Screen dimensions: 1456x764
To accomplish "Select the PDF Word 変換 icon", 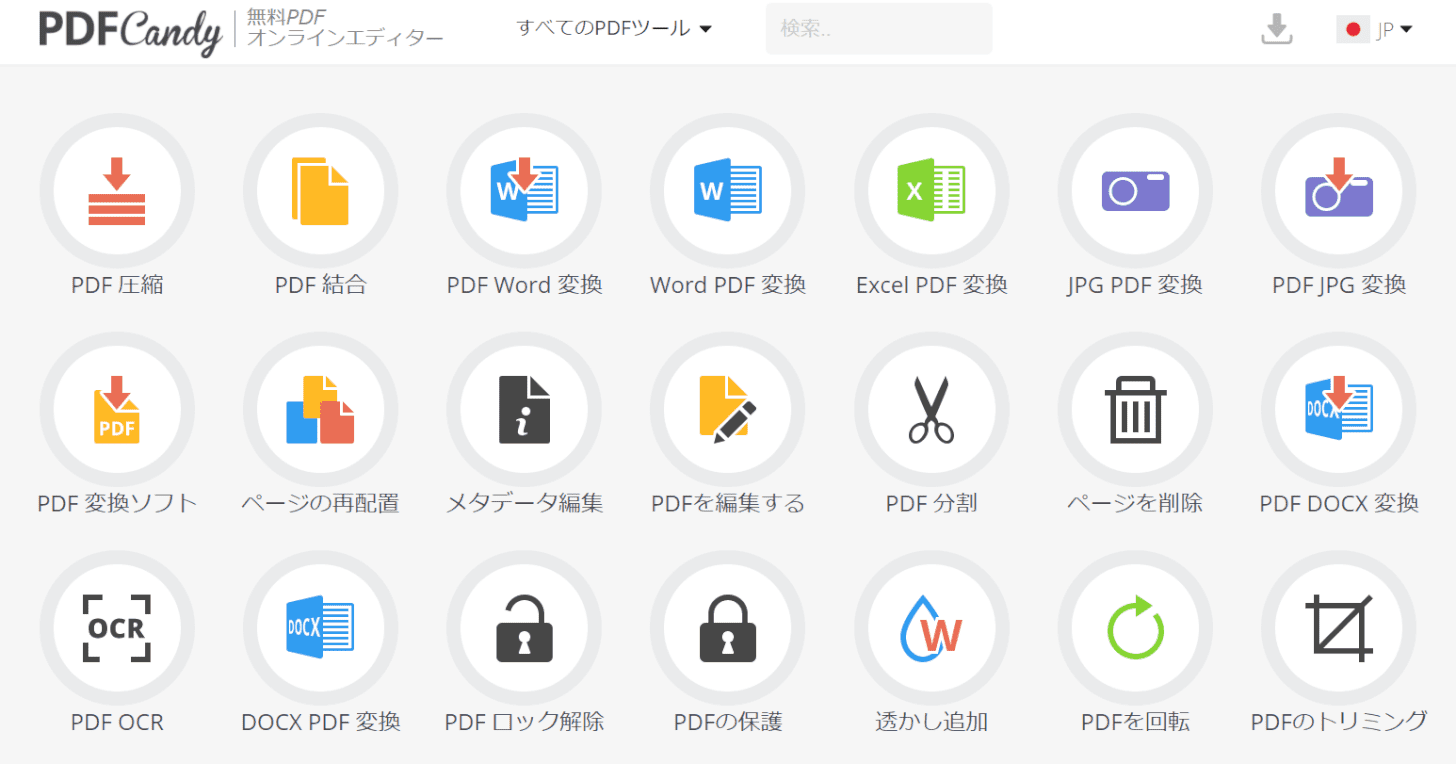I will point(524,191).
